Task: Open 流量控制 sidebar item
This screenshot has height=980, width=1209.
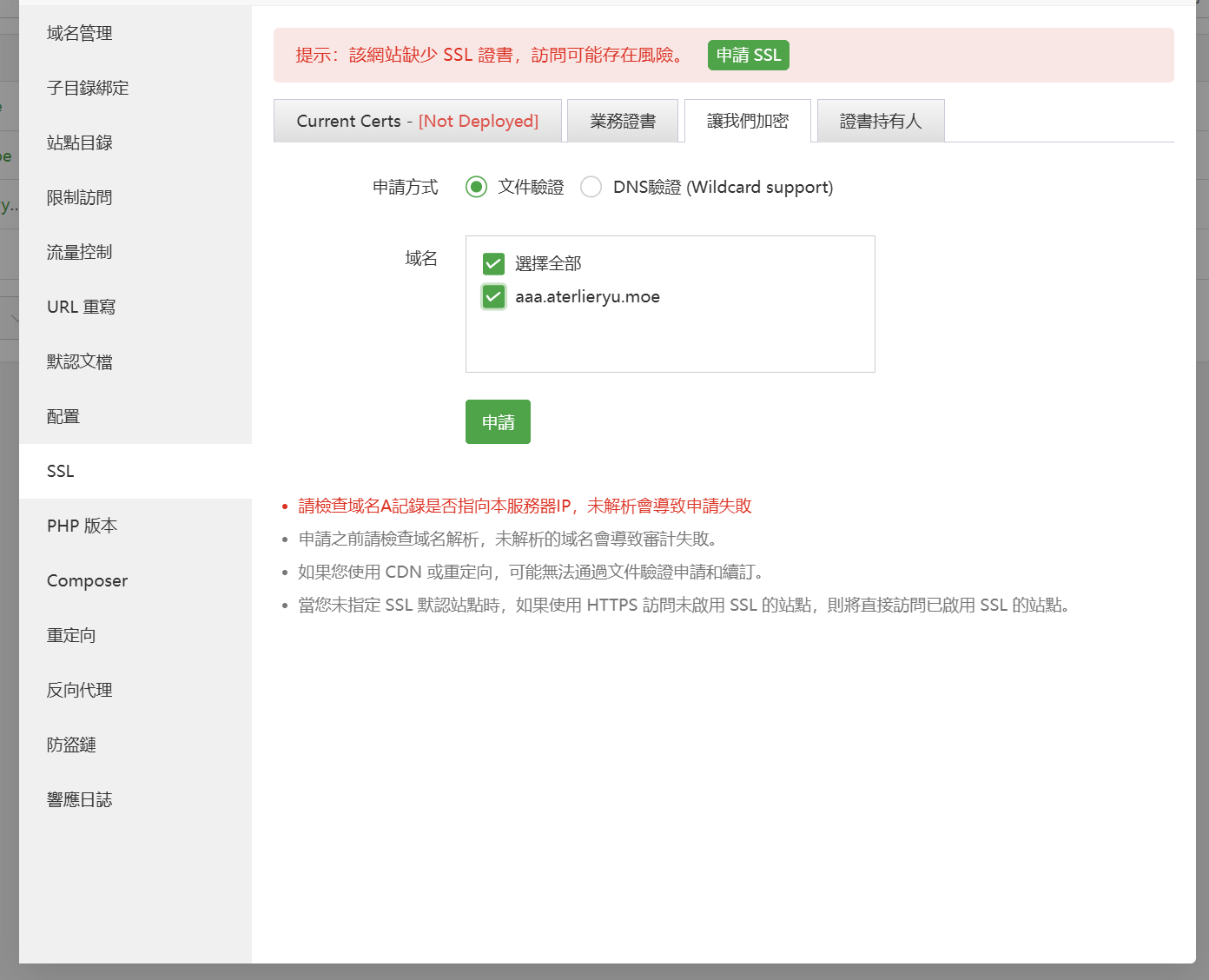Action: 80,252
